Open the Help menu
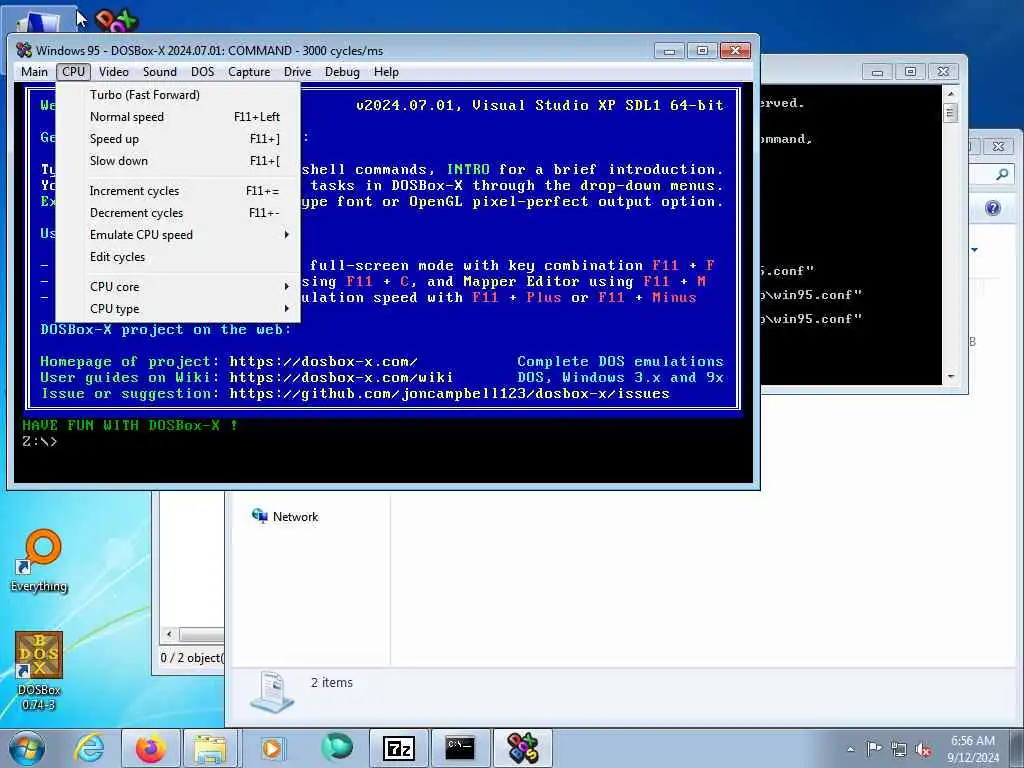Screen dimensions: 1024x768 [x=386, y=72]
